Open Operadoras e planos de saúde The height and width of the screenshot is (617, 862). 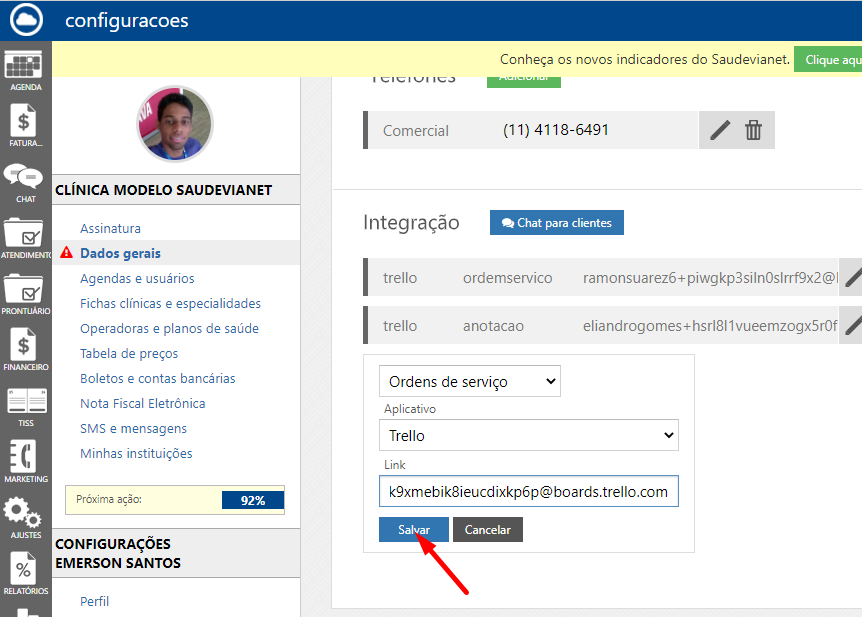click(x=169, y=328)
